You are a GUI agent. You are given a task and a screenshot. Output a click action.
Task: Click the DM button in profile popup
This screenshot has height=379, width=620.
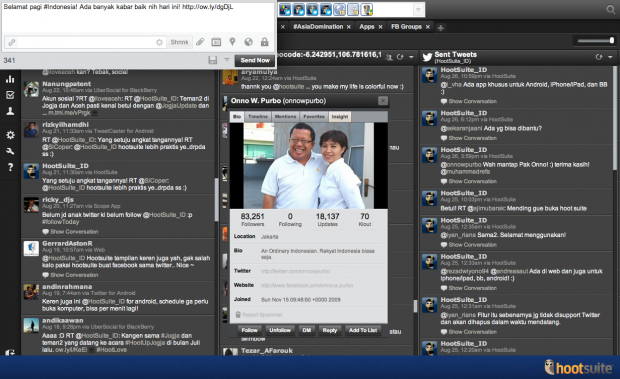click(x=307, y=330)
